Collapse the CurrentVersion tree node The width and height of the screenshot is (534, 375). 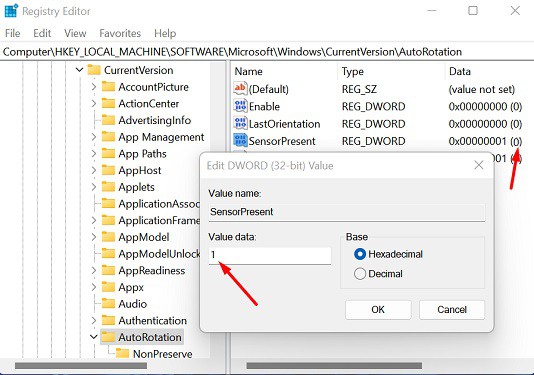79,70
